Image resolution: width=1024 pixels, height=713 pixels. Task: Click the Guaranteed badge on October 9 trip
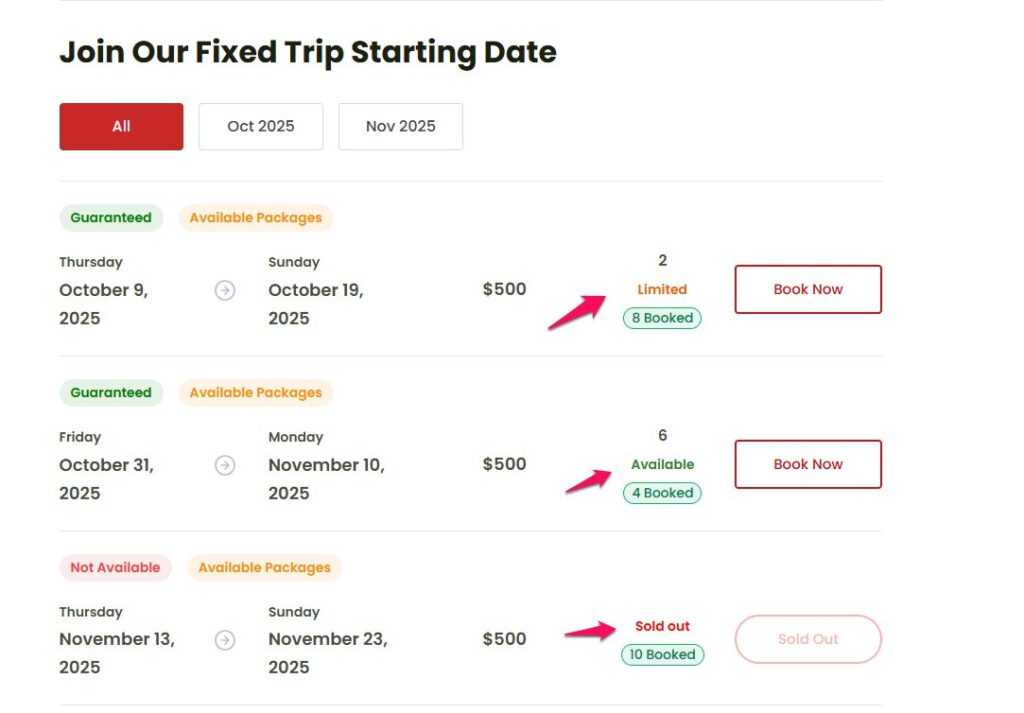click(x=111, y=218)
